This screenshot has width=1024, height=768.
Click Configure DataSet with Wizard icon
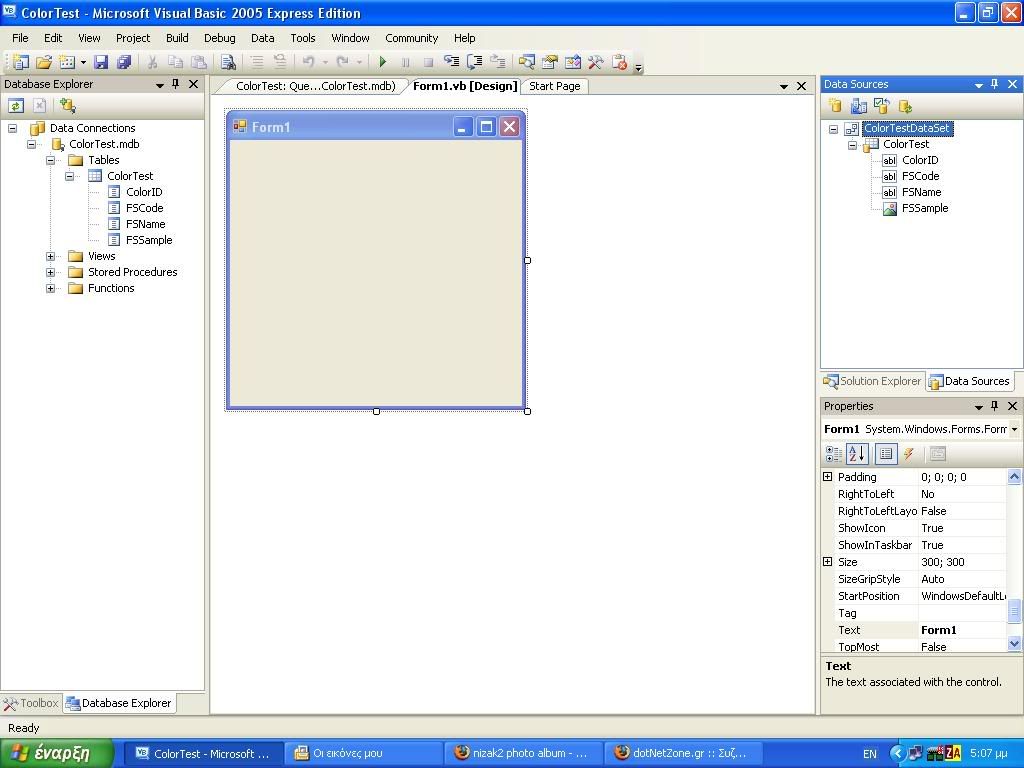pyautogui.click(x=882, y=106)
